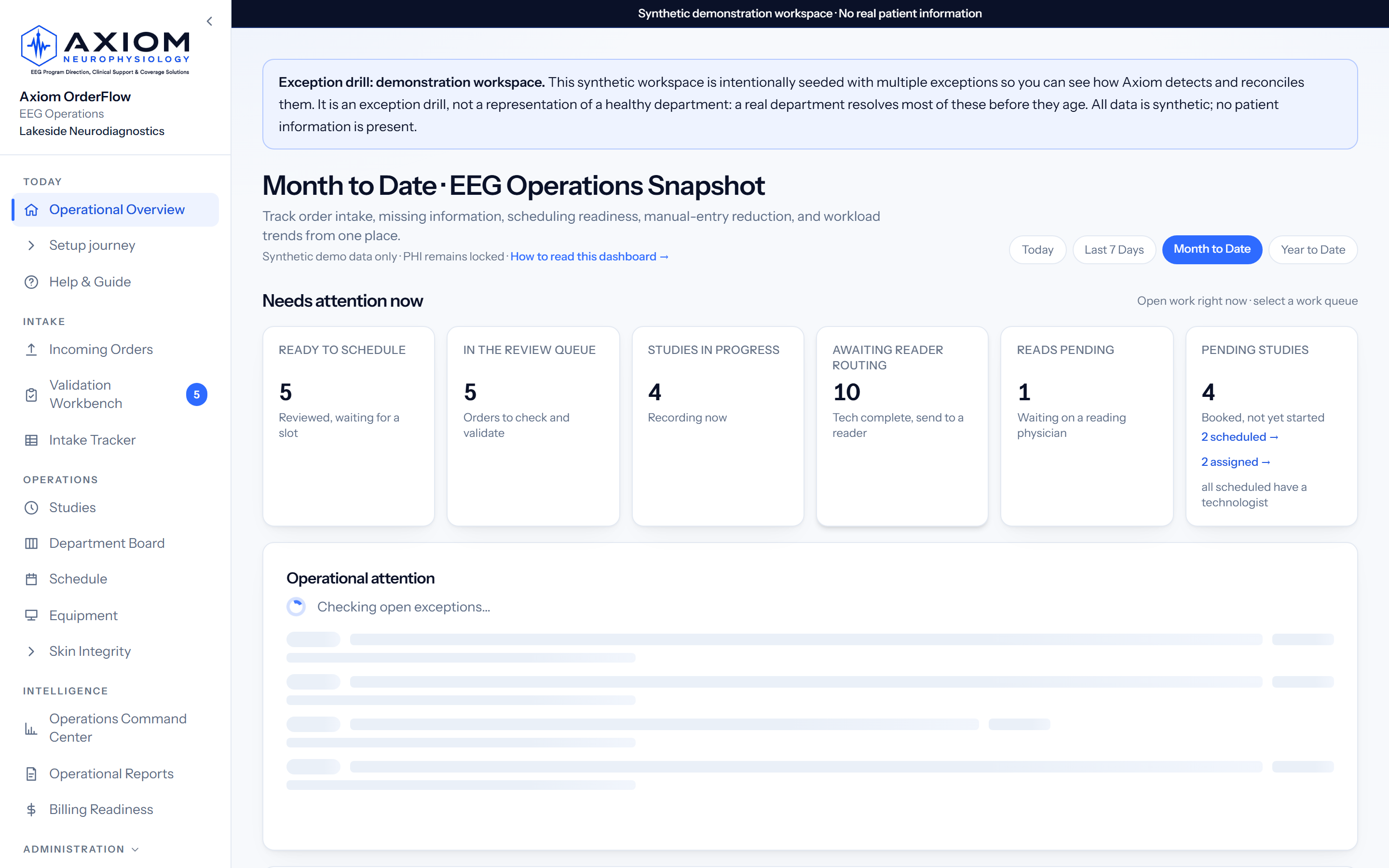The image size is (1389, 868).
Task: Click the 'Operational attention' heading
Action: [x=360, y=578]
